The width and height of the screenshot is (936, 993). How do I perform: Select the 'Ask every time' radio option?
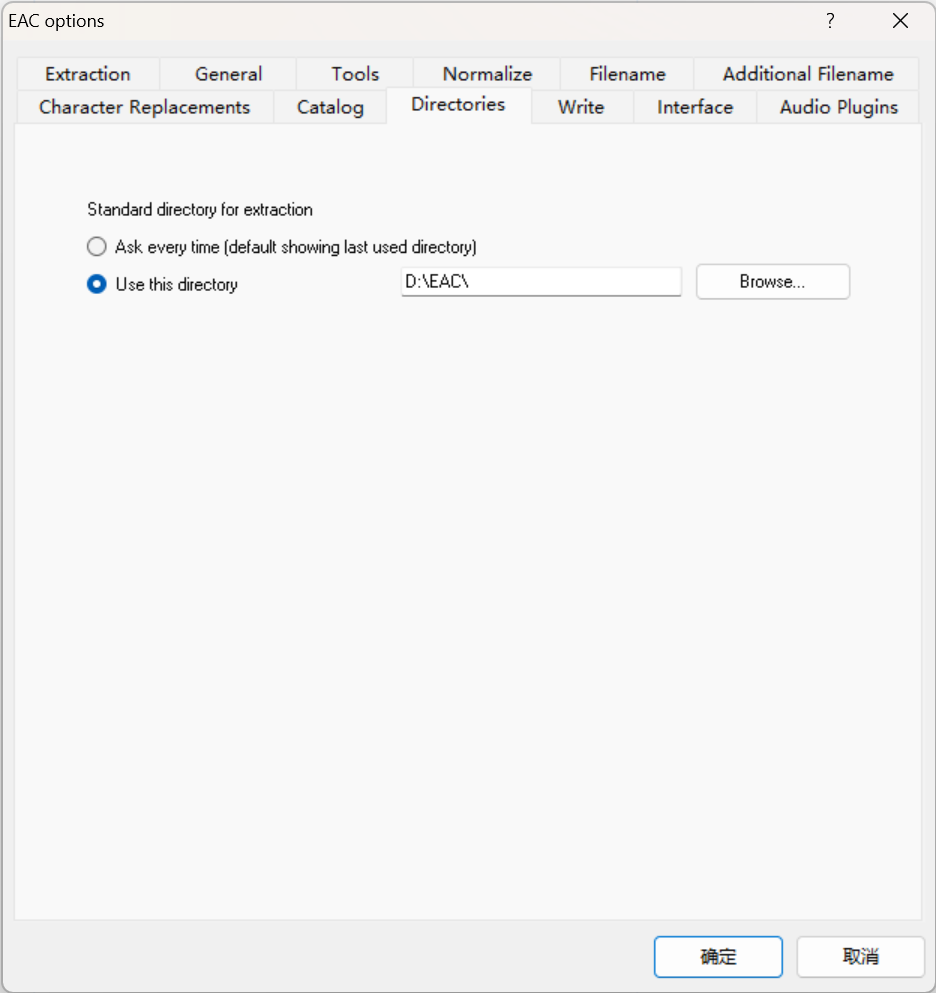tap(97, 247)
